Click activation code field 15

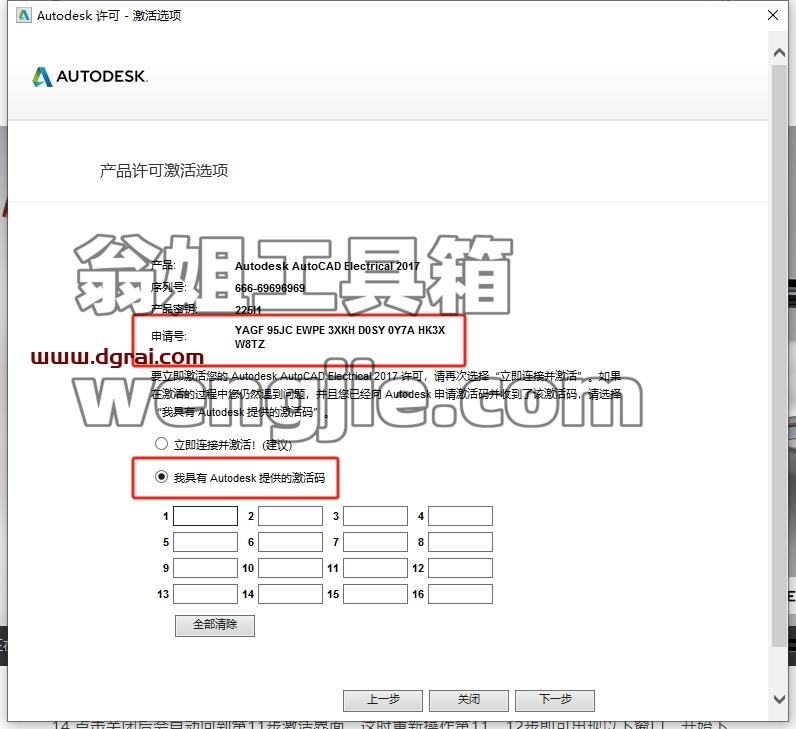(375, 594)
